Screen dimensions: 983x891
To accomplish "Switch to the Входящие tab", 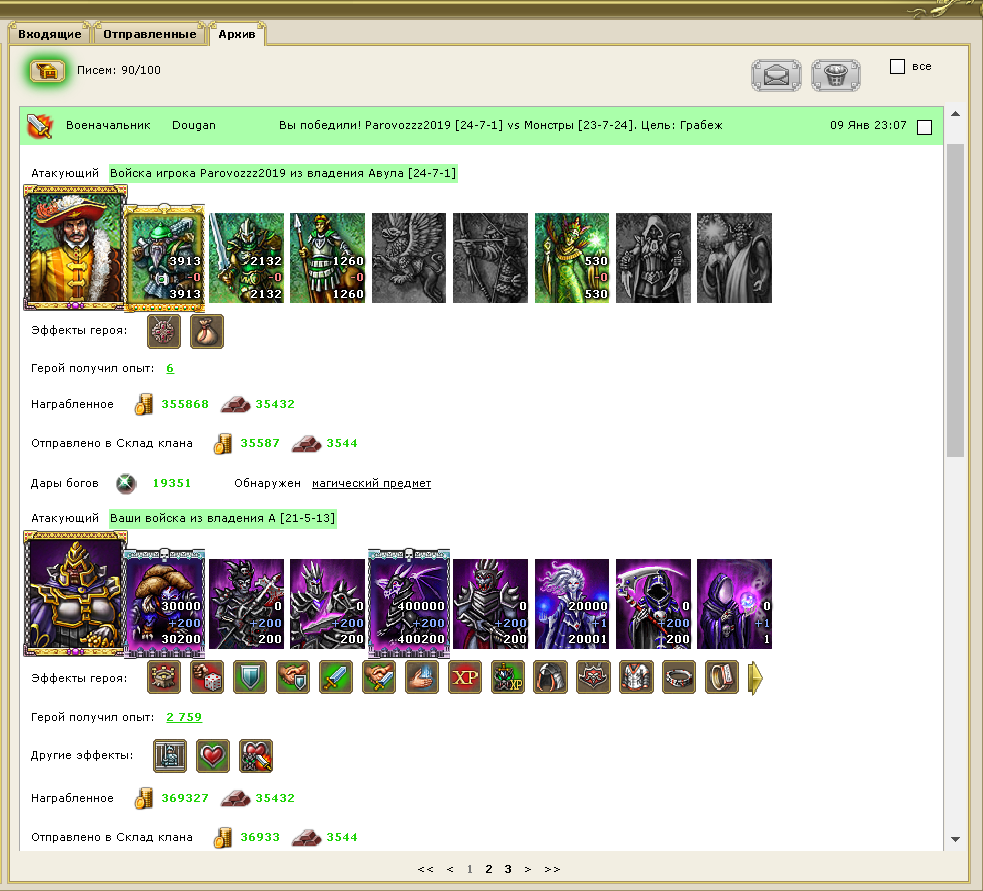I will tap(50, 34).
